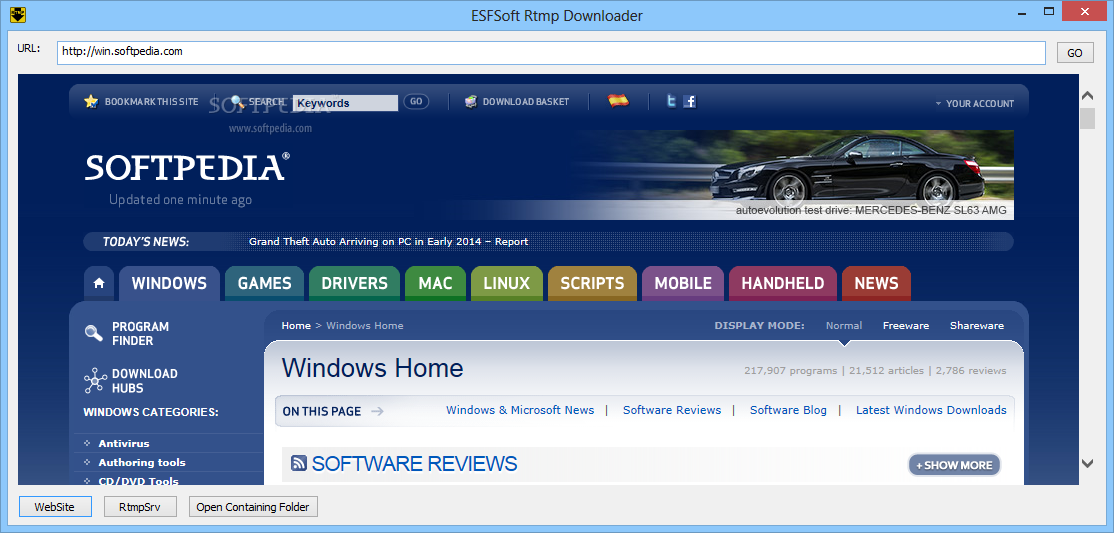Open the Download Hubs link
The width and height of the screenshot is (1114, 533).
[144, 381]
